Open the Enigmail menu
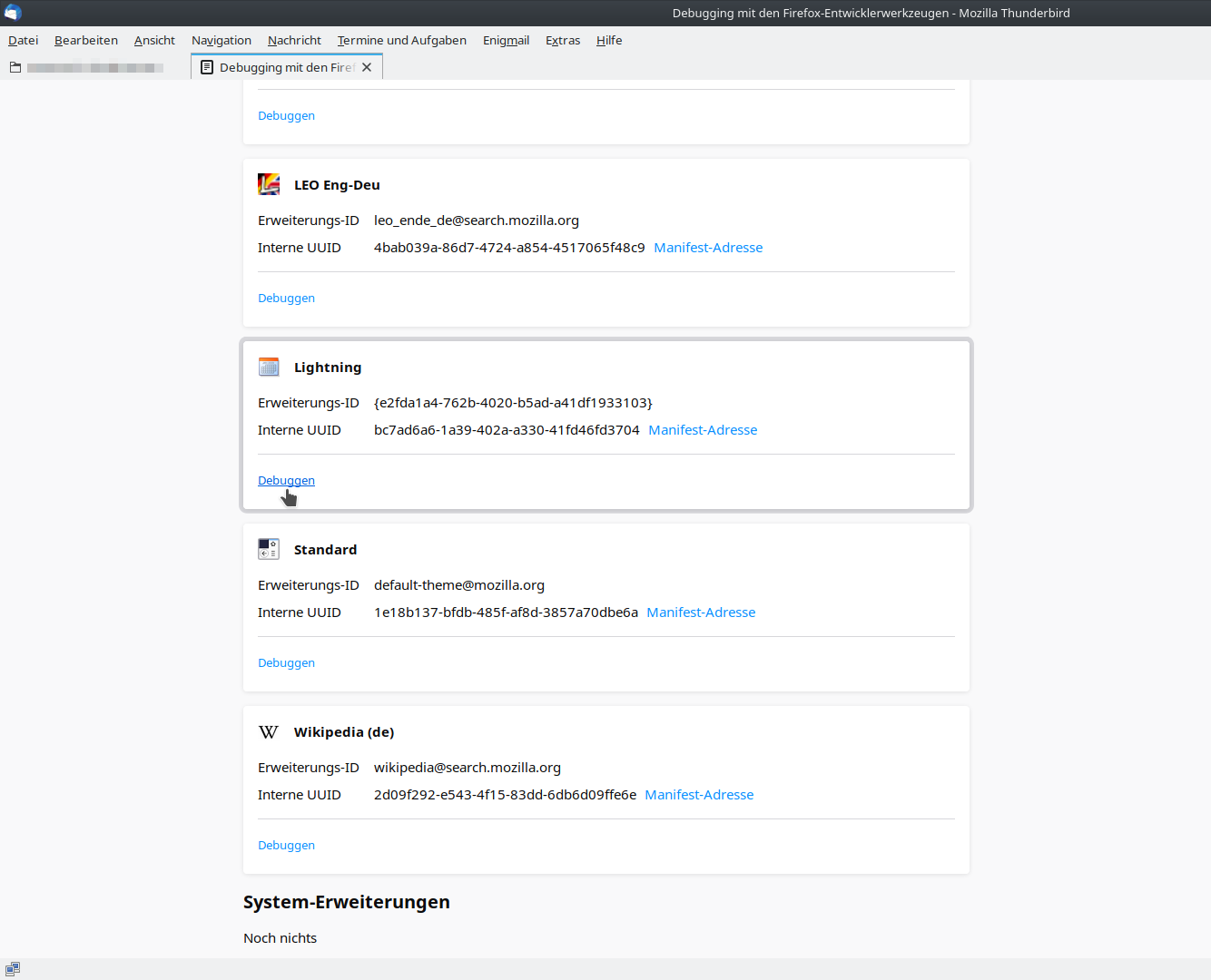Screen dimensions: 1211x980 (x=506, y=40)
